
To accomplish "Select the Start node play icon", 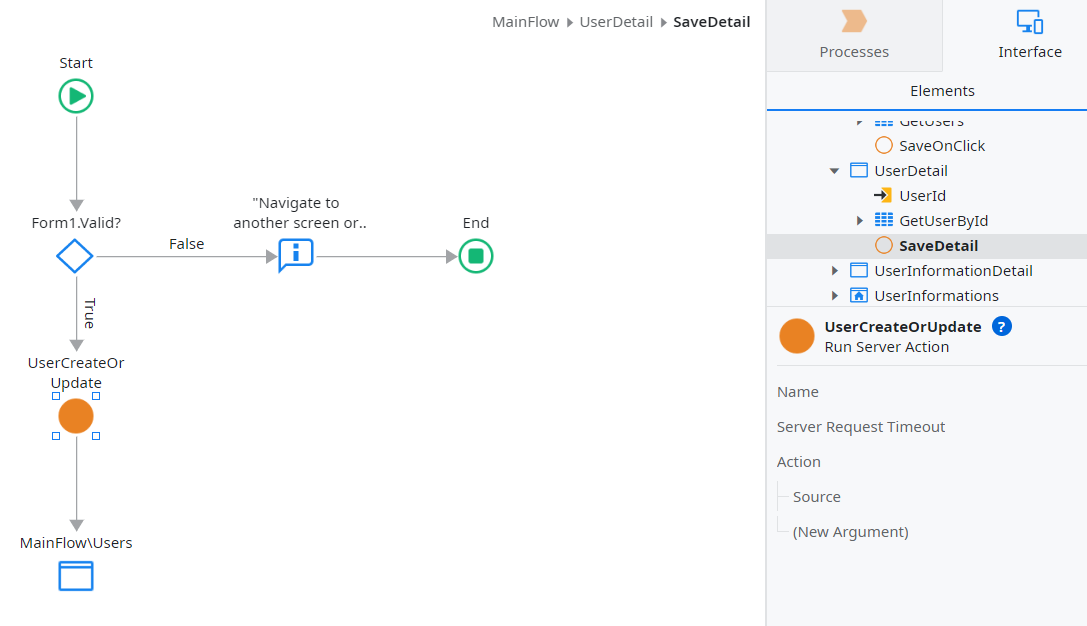I will point(76,96).
